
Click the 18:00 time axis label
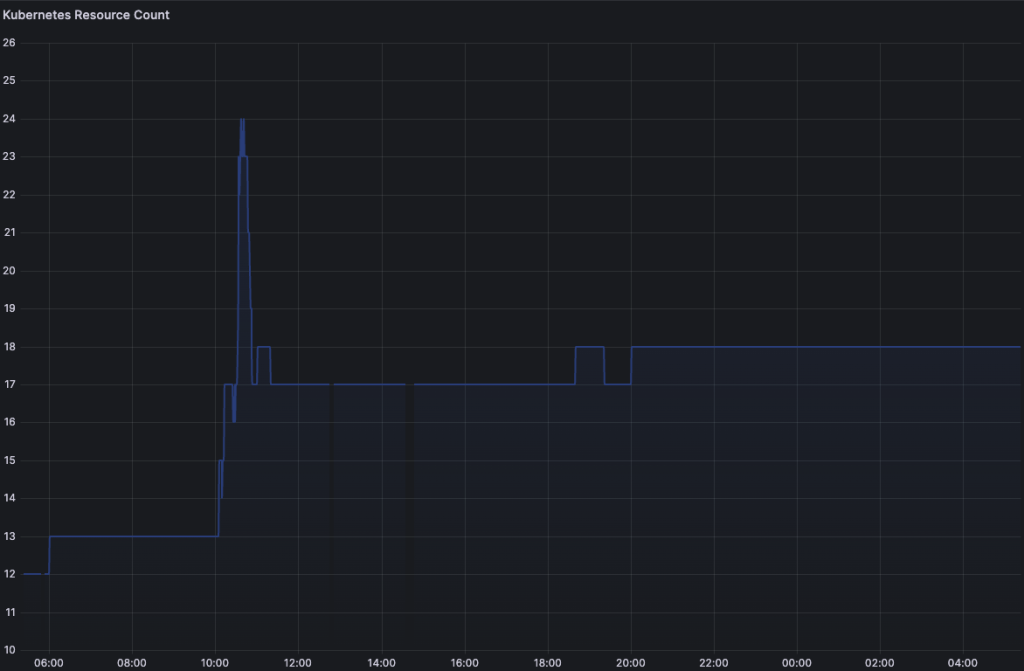coord(547,662)
